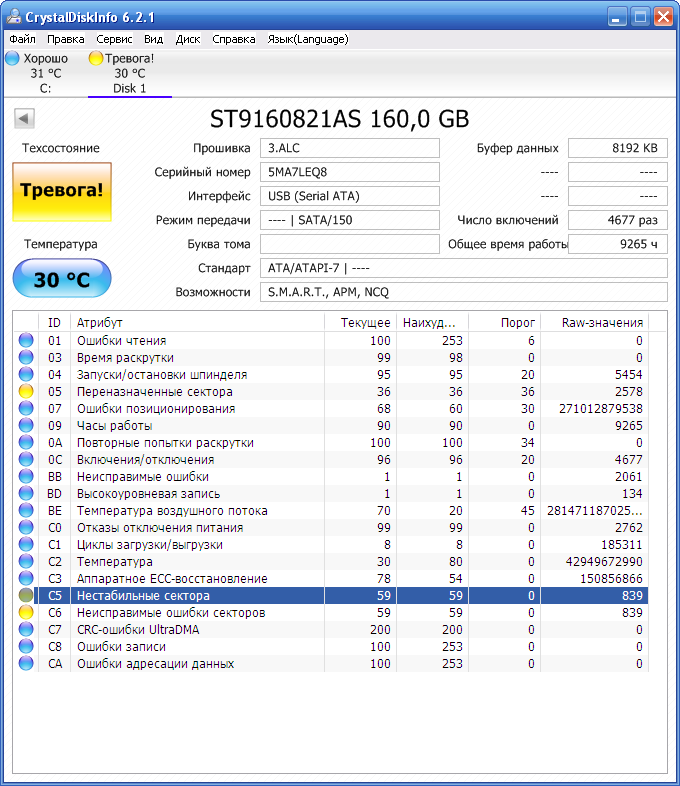The image size is (680, 786).
Task: Click the ID column header
Action: pyautogui.click(x=54, y=322)
